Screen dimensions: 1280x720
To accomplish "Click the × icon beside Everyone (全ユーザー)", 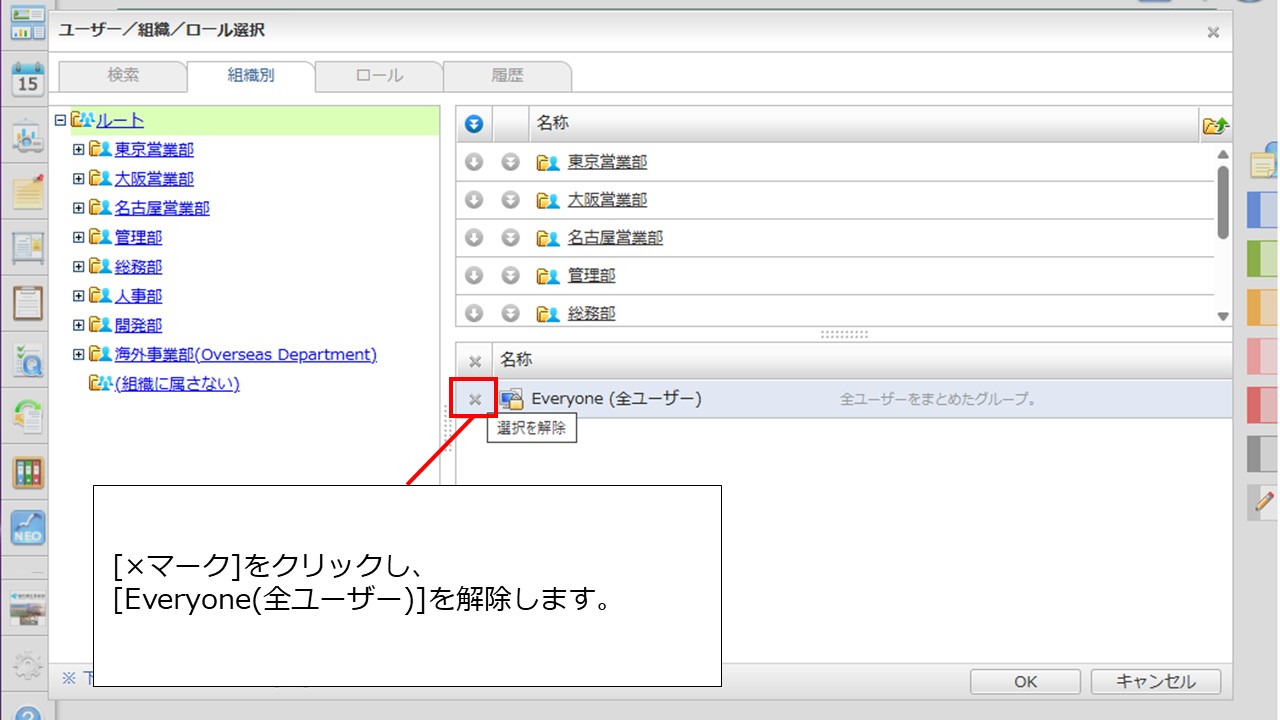I will click(x=475, y=399).
